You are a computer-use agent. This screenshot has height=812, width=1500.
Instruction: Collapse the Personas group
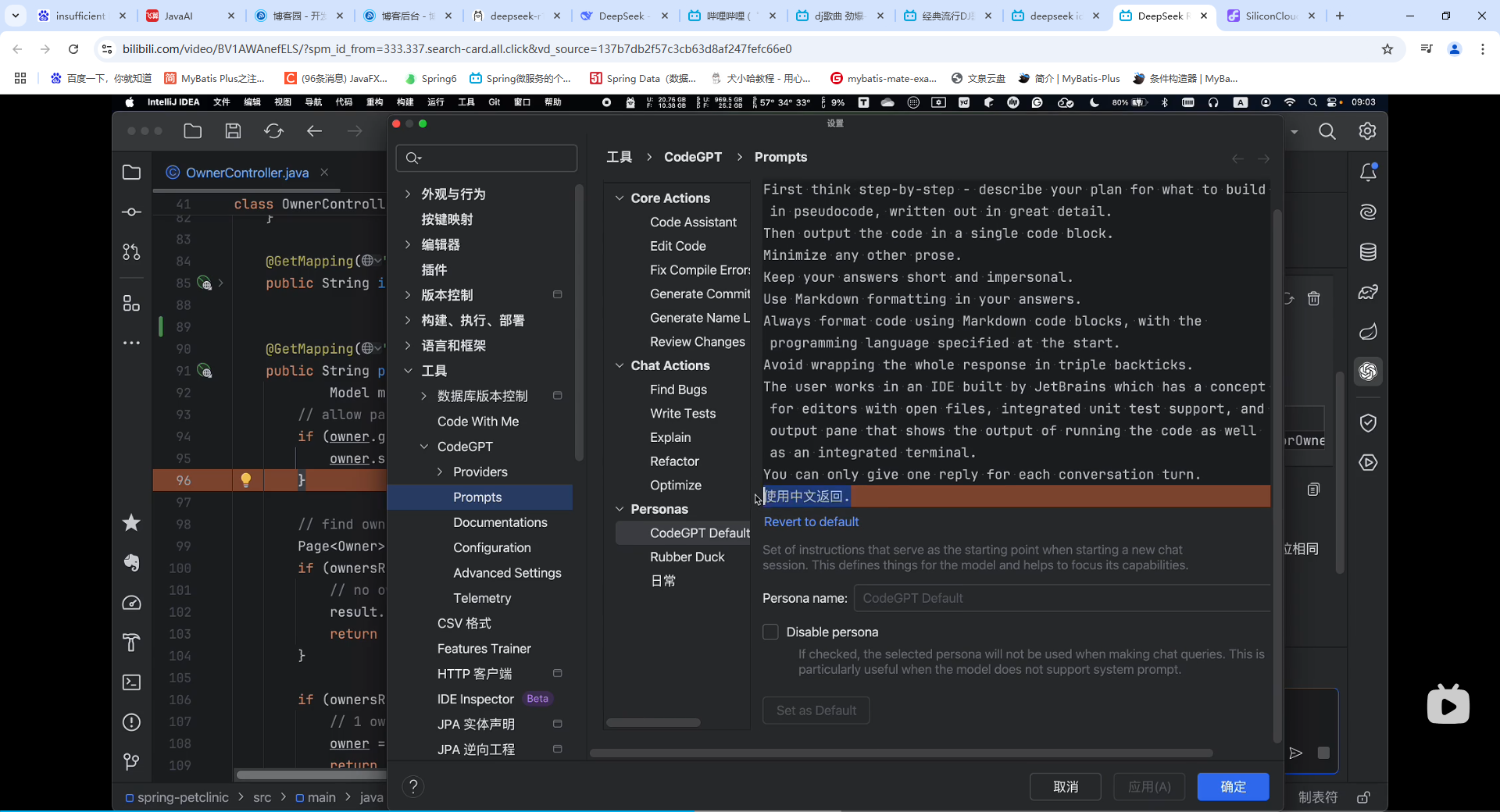pos(620,509)
